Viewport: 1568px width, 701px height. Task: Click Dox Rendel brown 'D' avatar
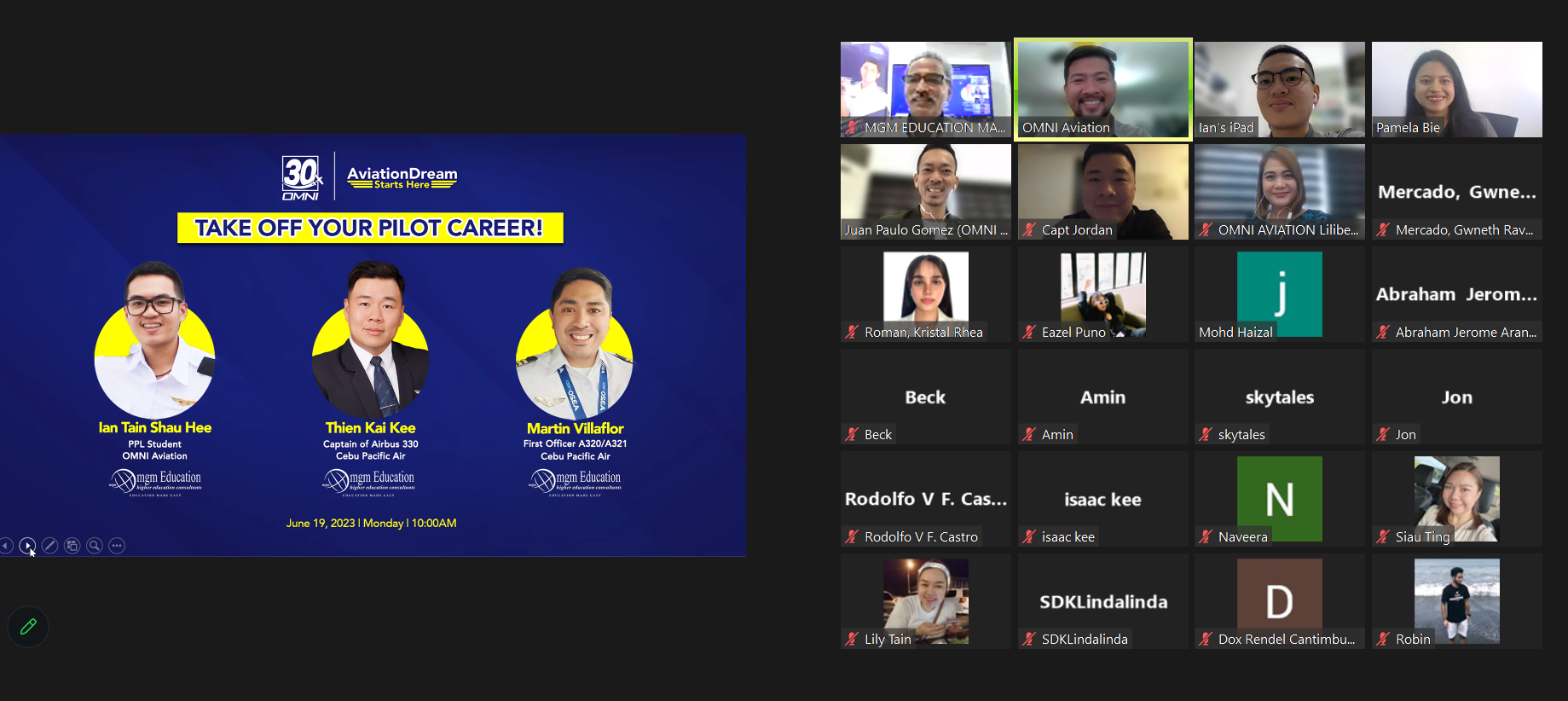(1280, 601)
